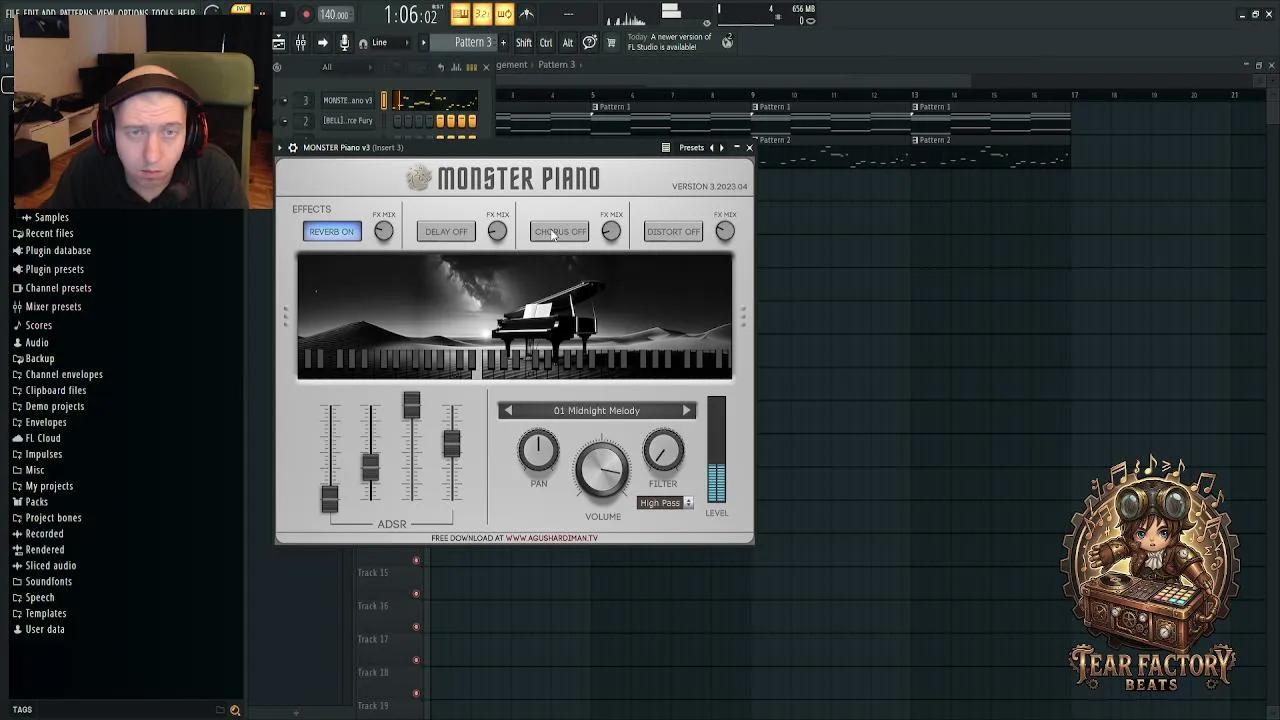The image size is (1280, 720).
Task: Enable the Delay effect
Action: [446, 232]
